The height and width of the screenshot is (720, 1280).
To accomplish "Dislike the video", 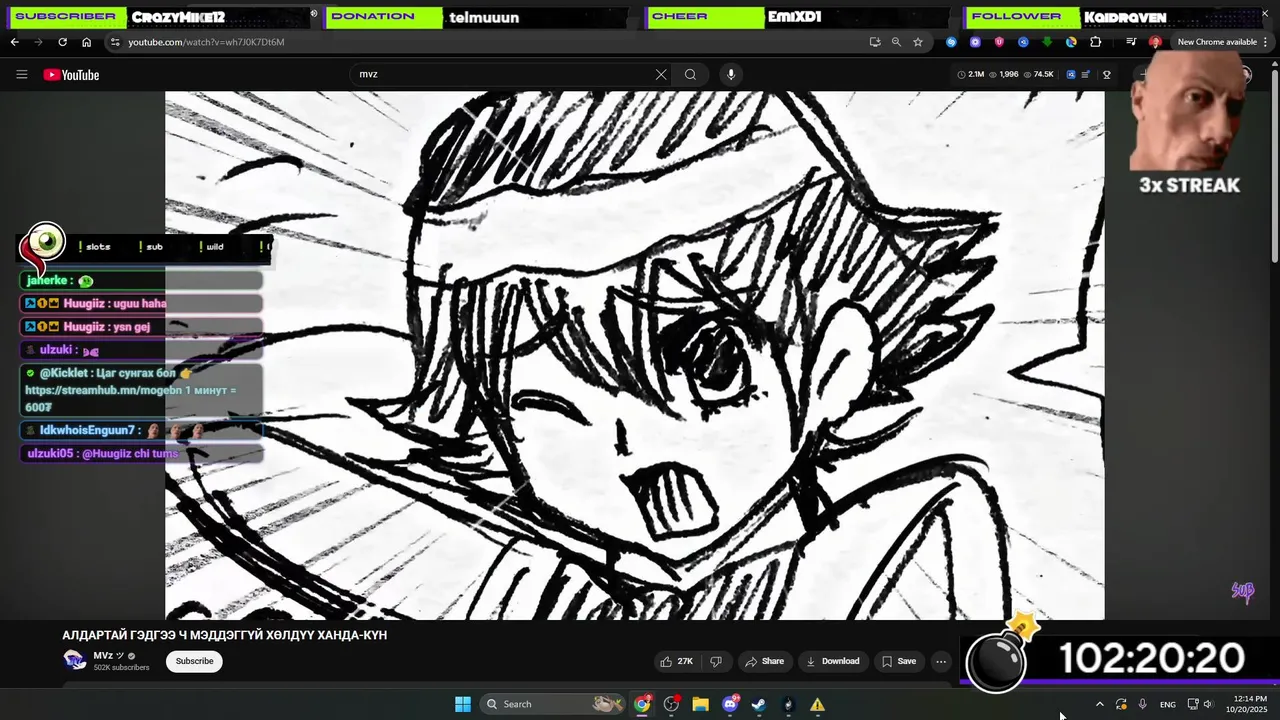I will click(716, 661).
